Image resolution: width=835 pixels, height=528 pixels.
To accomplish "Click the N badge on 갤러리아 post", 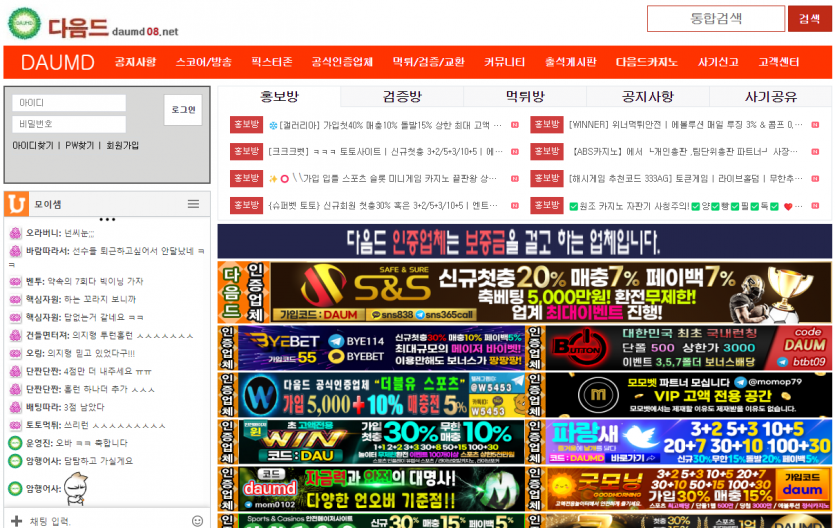I will 515,125.
